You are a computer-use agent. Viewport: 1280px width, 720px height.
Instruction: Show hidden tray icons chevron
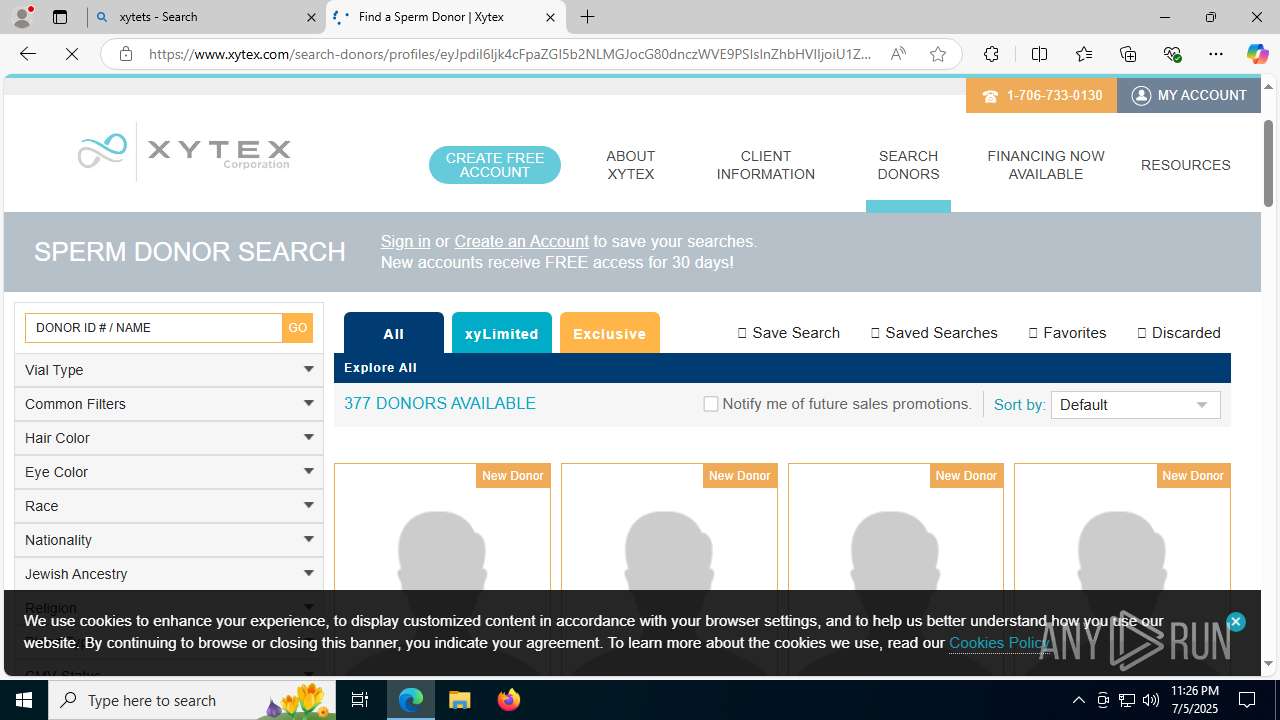click(x=1078, y=700)
